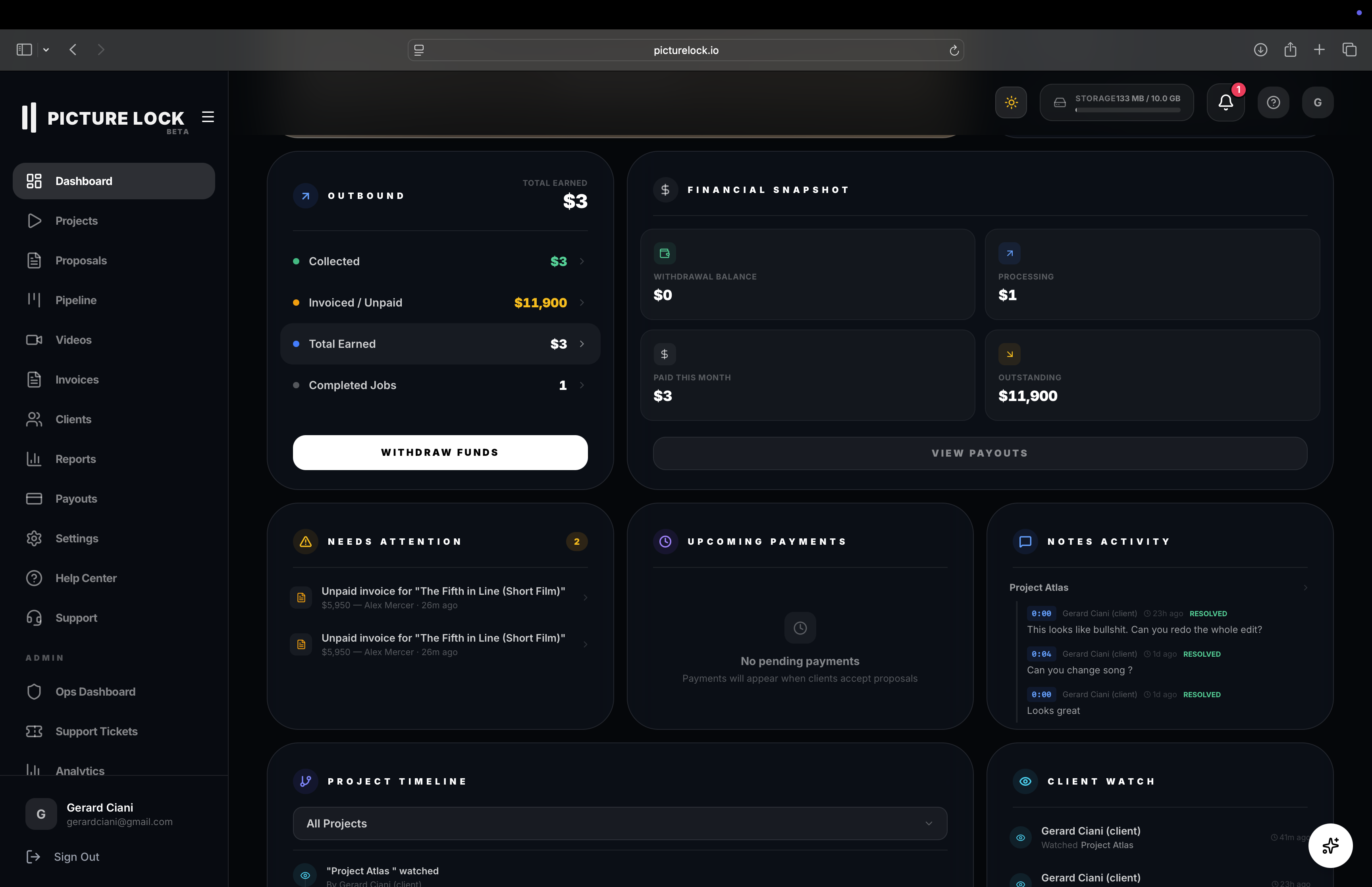Expand Project Atlas notes via its chevron

point(1306,588)
